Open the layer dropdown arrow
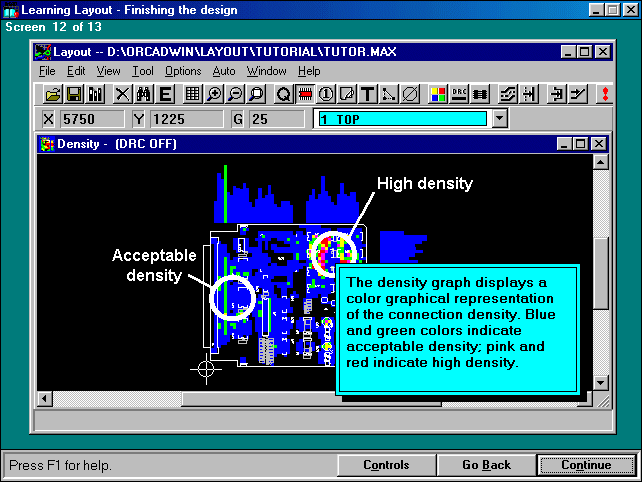The image size is (642, 482). 500,119
